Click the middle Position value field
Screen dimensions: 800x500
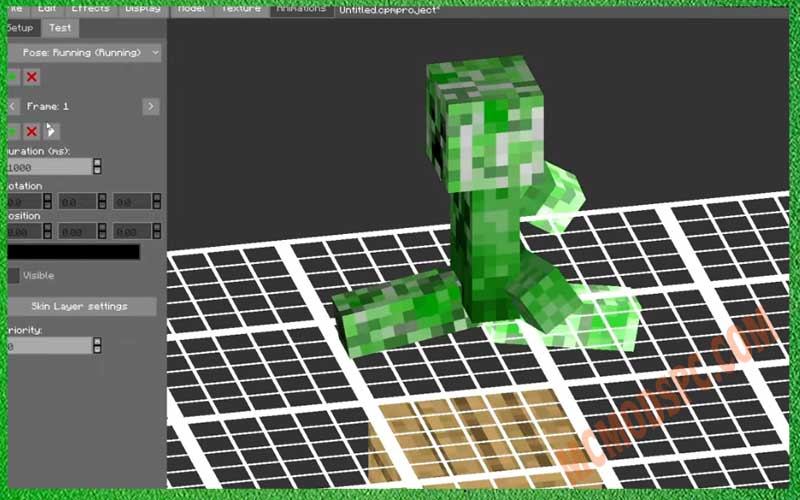[x=78, y=232]
